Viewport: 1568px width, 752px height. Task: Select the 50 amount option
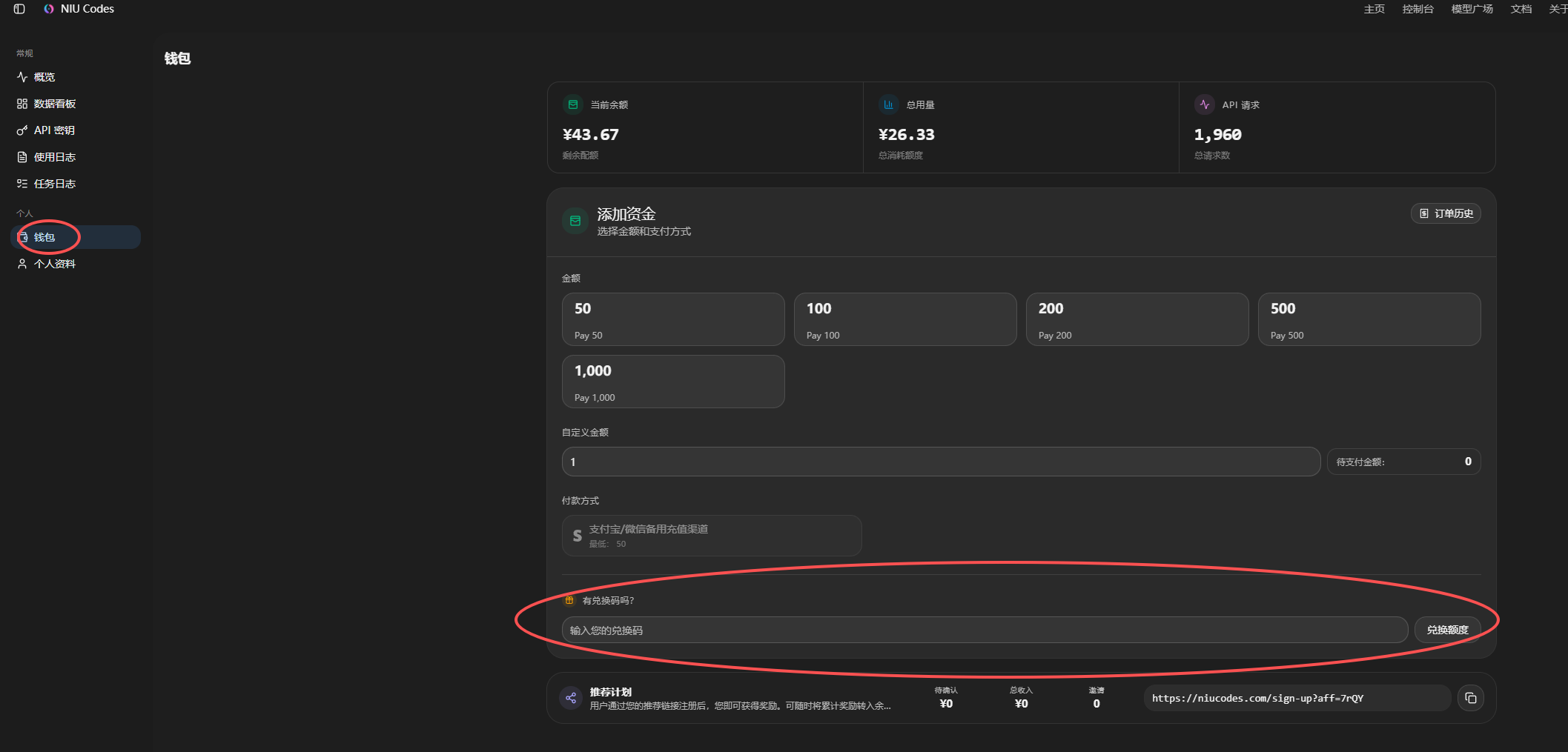[x=673, y=319]
